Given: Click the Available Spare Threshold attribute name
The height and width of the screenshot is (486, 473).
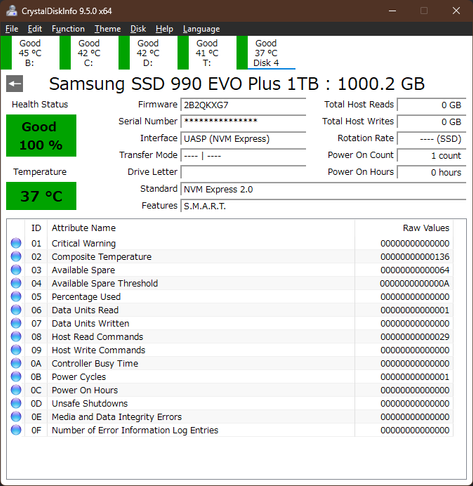Looking at the screenshot, I should [105, 284].
